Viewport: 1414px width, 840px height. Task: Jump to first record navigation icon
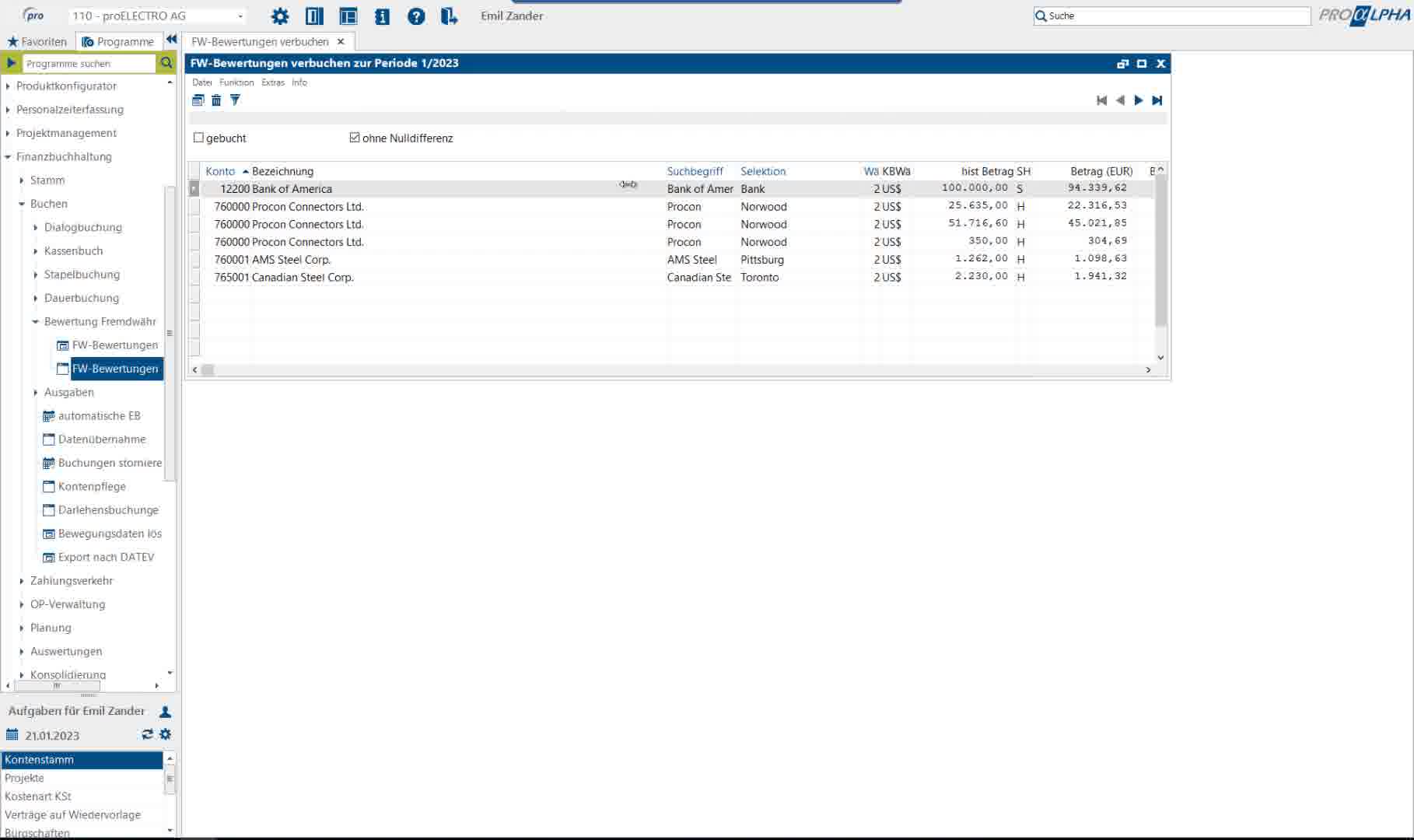(x=1101, y=100)
